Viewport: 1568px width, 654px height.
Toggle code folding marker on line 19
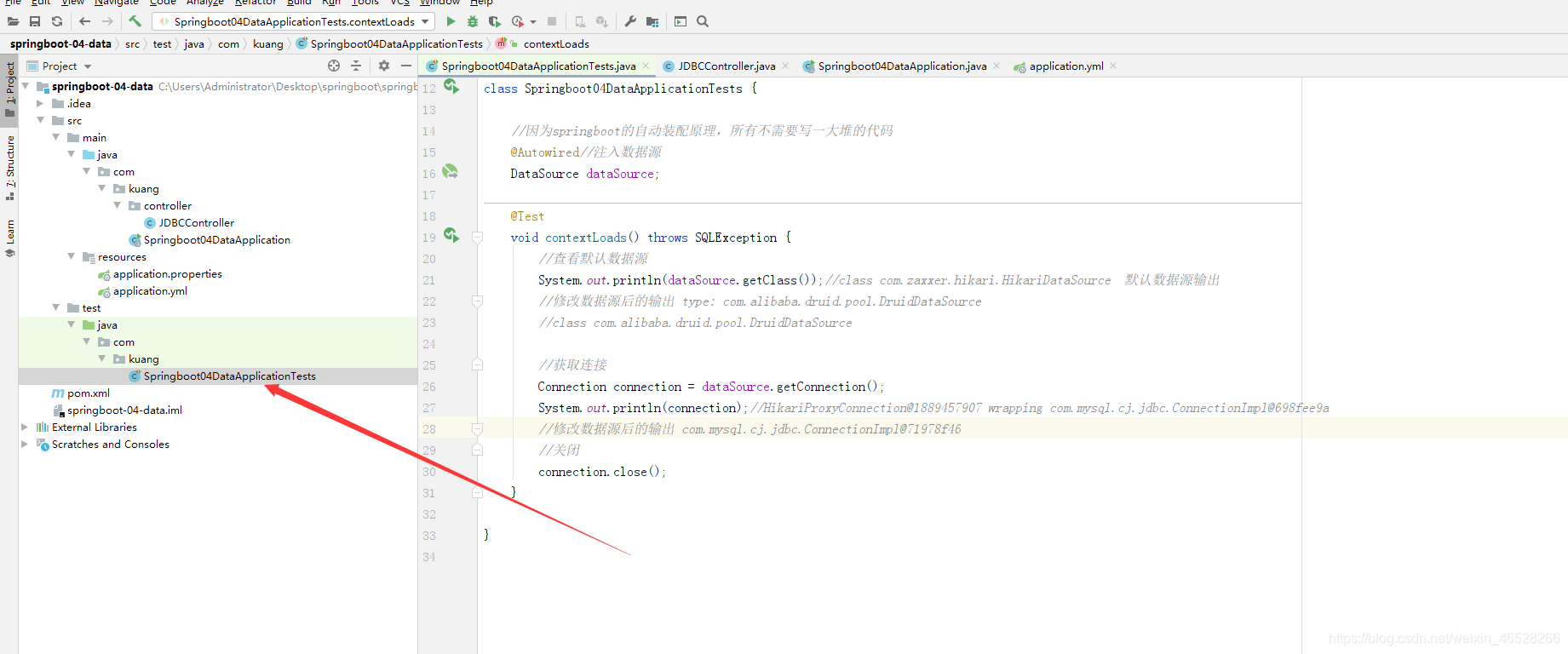coord(478,238)
